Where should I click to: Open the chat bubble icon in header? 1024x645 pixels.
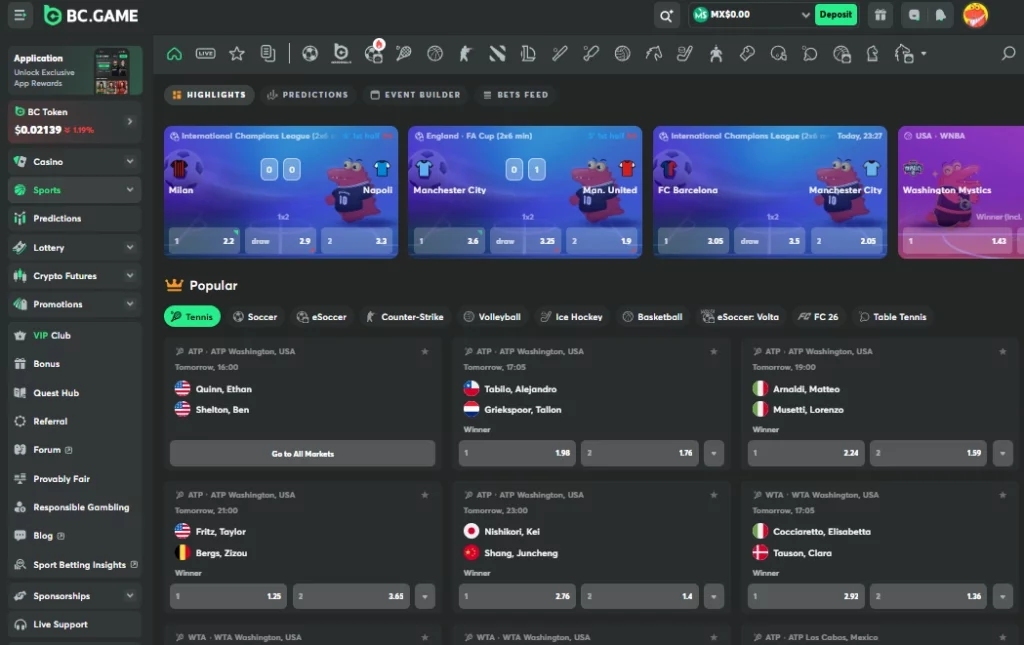[x=914, y=15]
